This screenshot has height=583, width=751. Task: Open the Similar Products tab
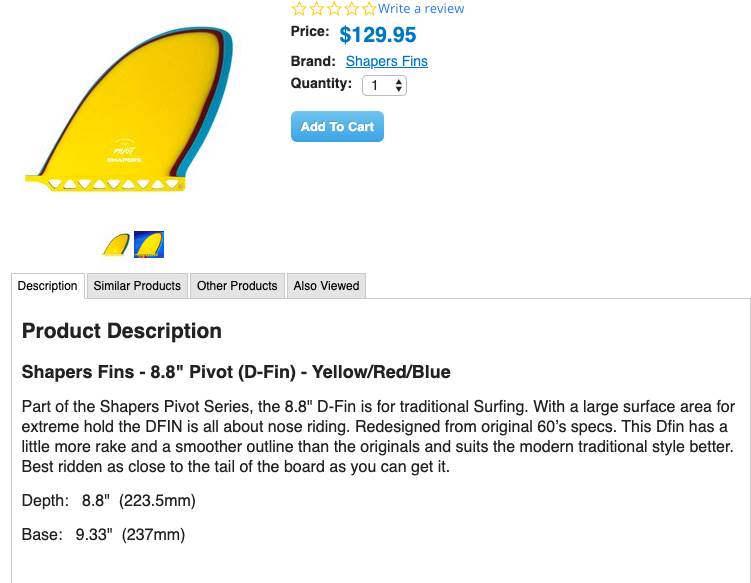click(x=137, y=286)
